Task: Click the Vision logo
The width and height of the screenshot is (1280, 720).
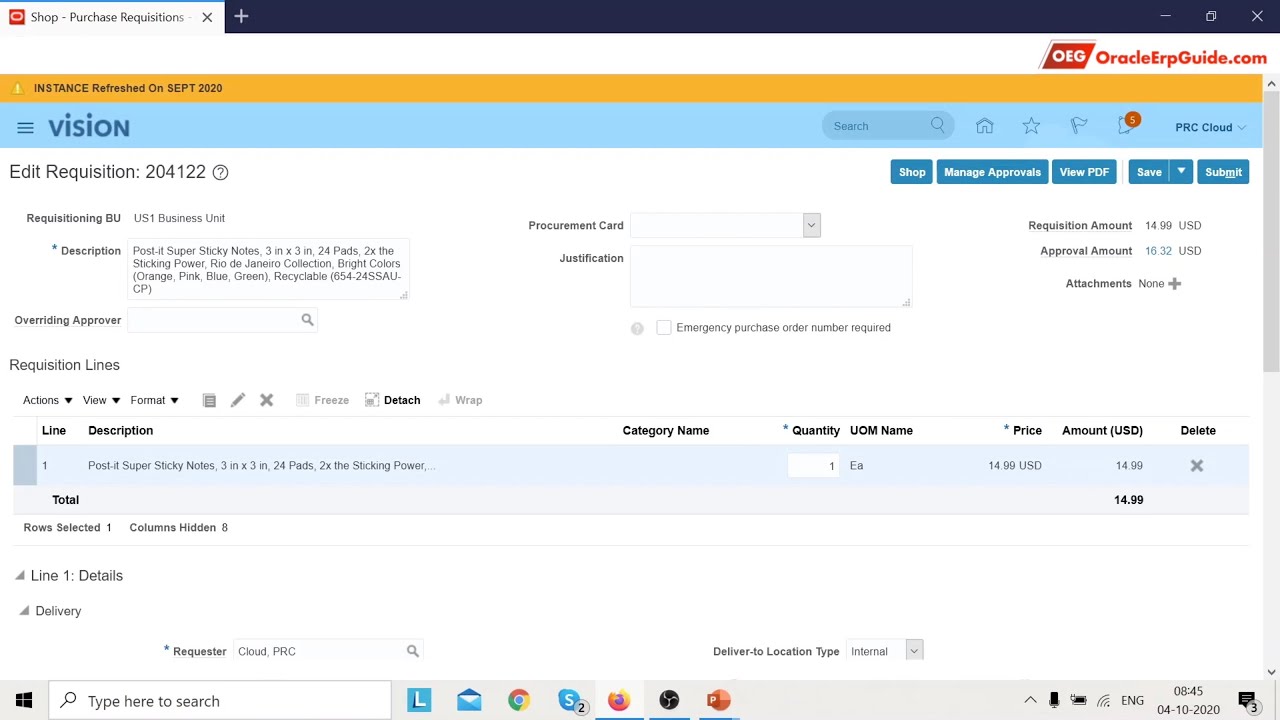Action: 89,127
